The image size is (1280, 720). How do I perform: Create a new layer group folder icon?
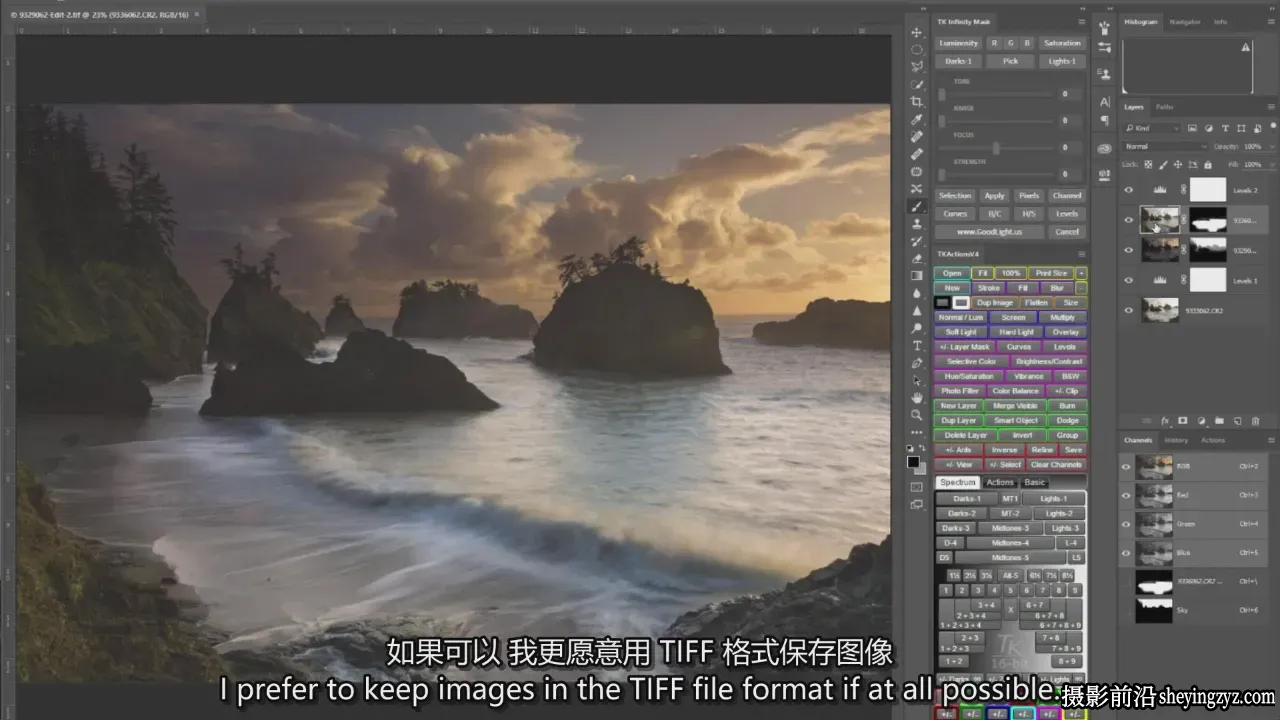[1219, 421]
